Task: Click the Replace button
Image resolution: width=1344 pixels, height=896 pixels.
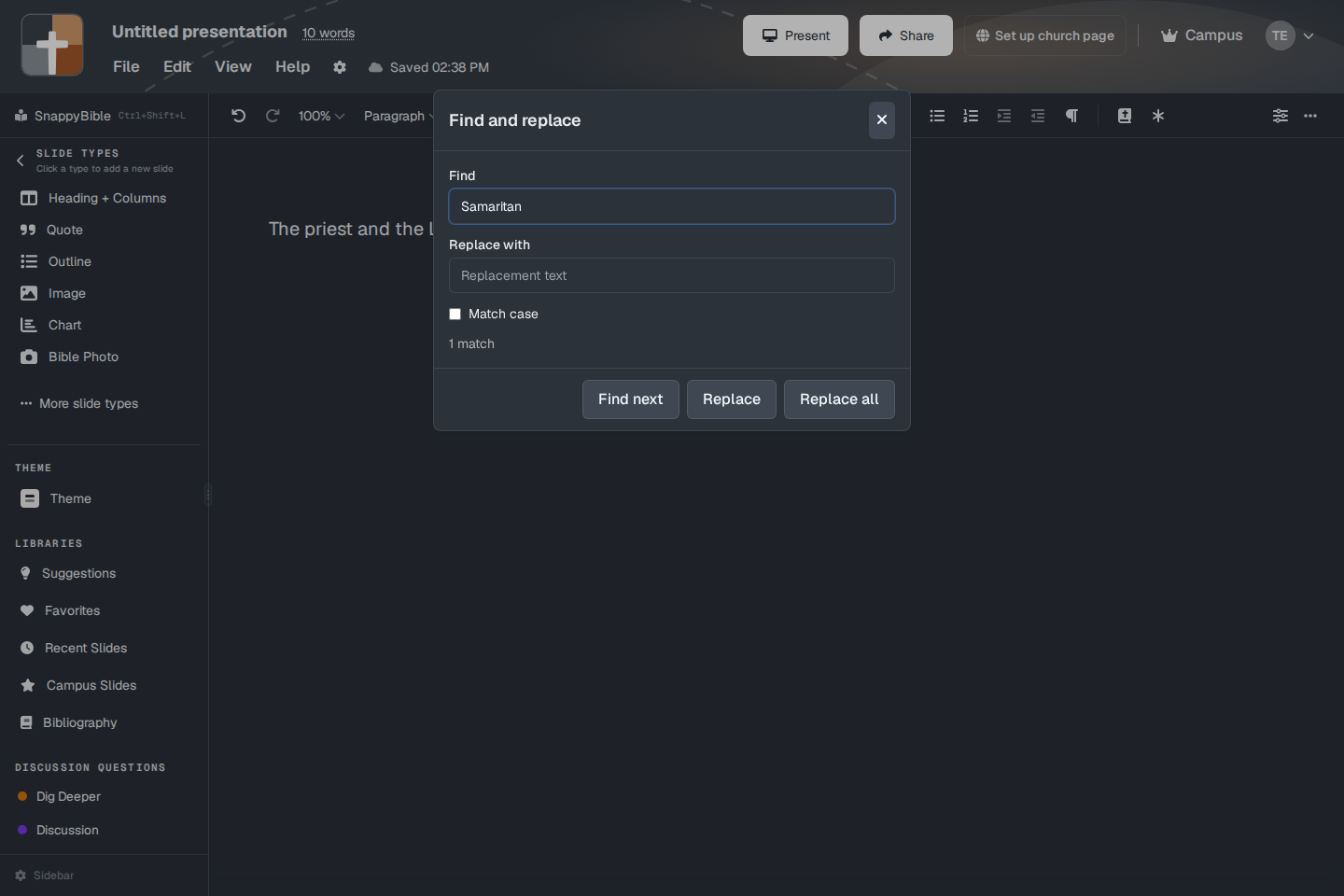Action: point(732,399)
